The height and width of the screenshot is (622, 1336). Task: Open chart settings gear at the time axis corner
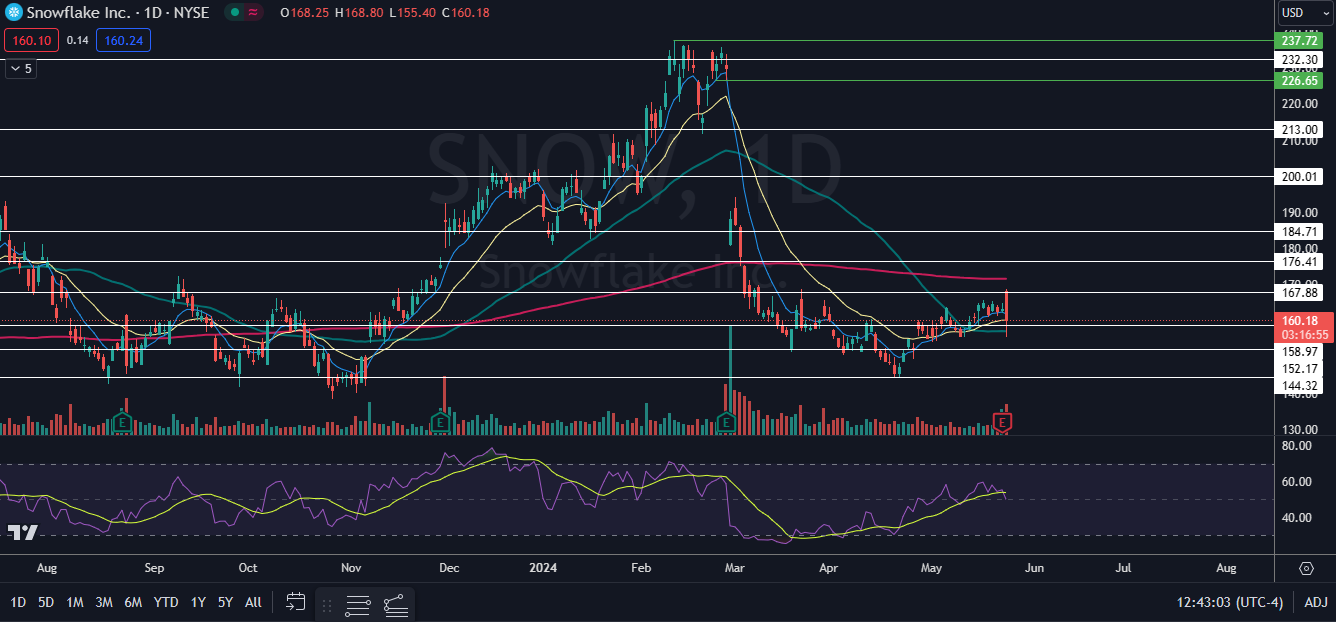click(1306, 568)
